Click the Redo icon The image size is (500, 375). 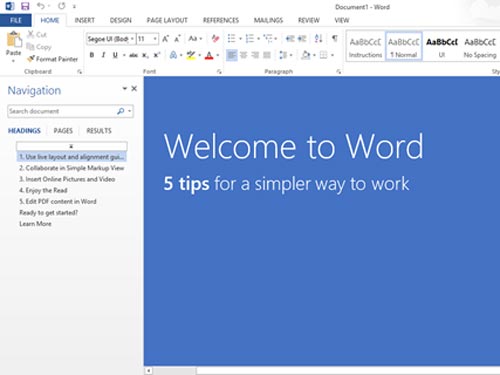pos(62,6)
